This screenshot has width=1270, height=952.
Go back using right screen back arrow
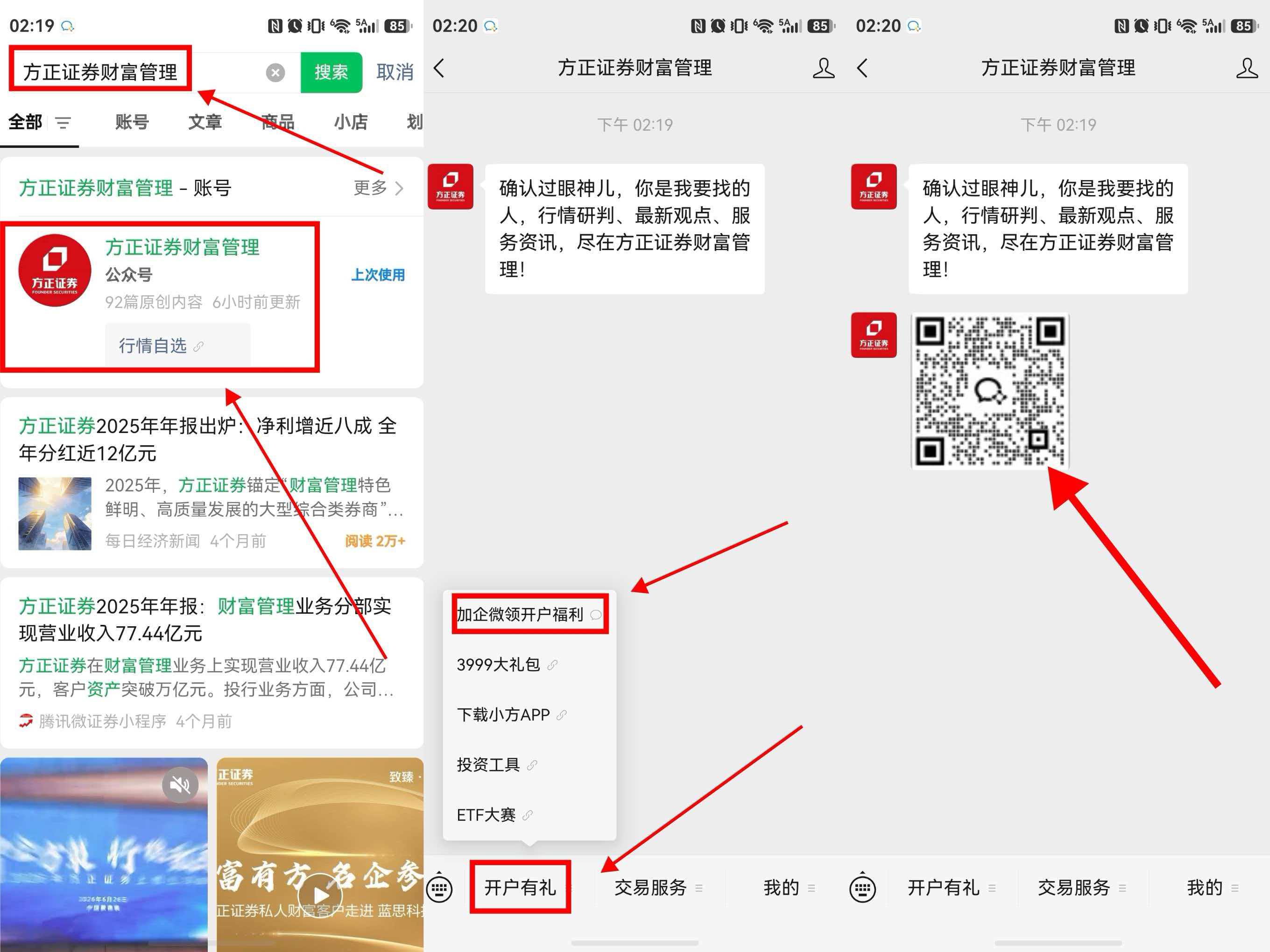(x=862, y=68)
